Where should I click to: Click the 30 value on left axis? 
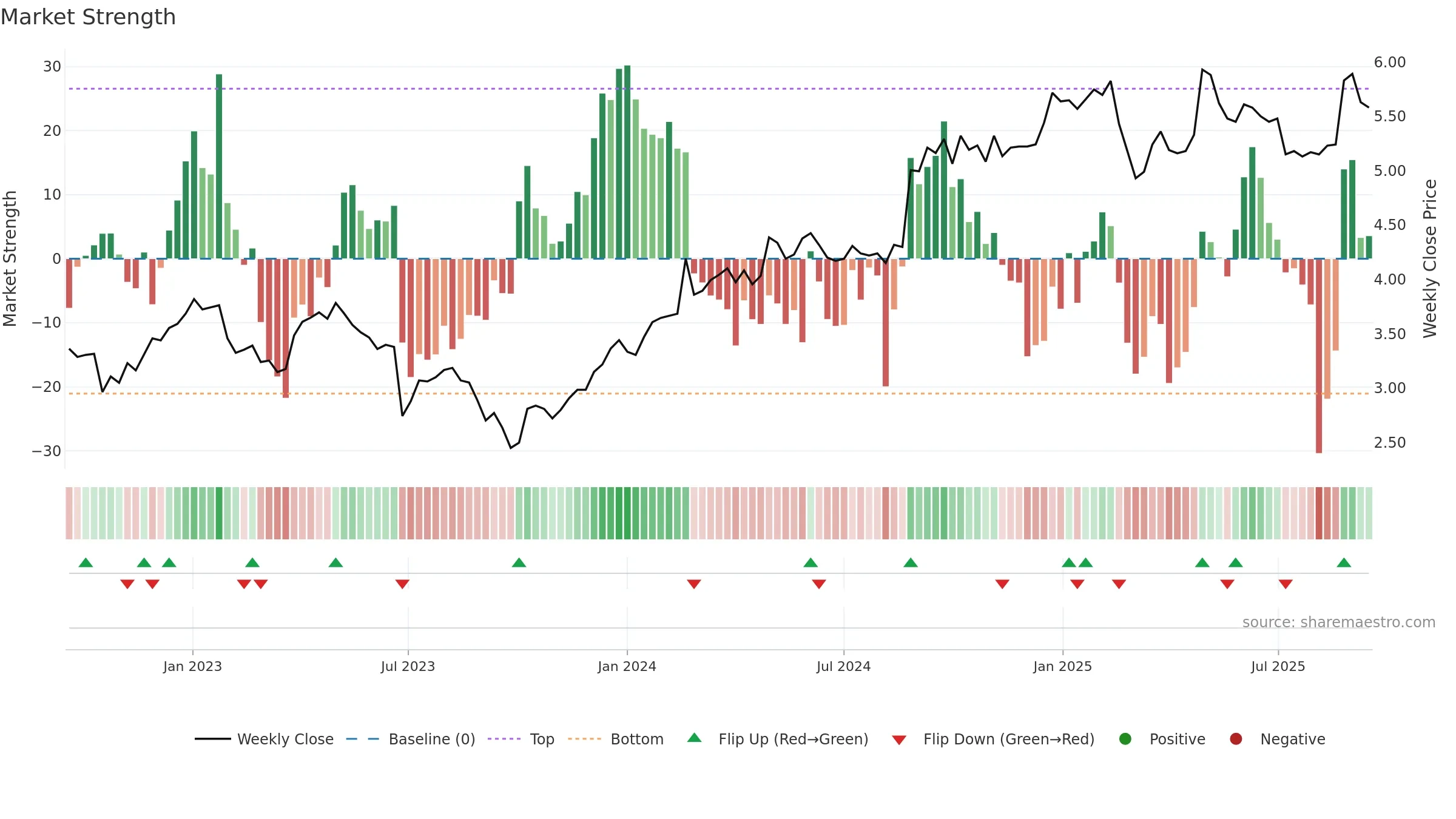52,67
